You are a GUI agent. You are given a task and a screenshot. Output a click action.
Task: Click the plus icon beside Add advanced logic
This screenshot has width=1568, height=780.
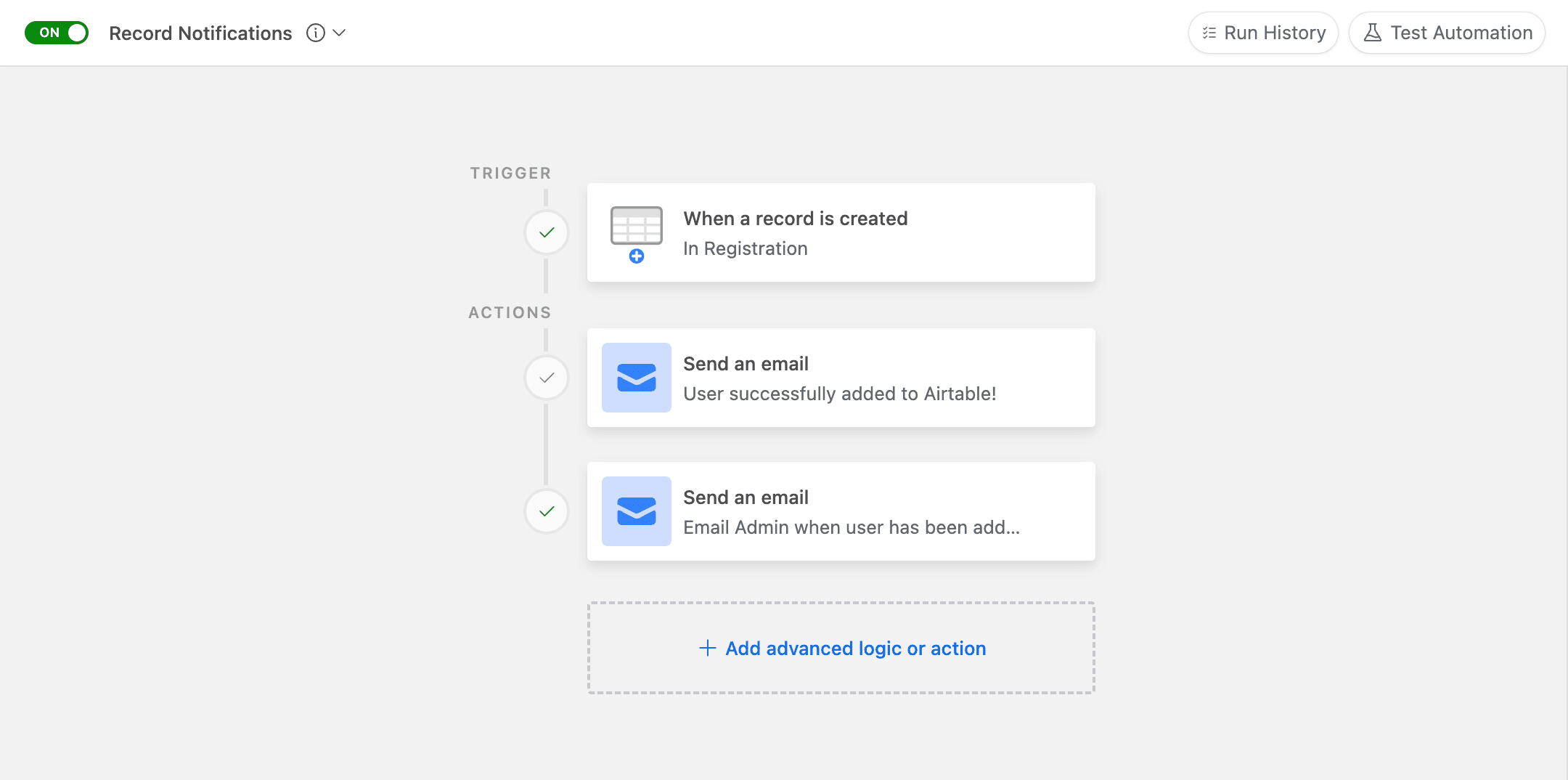[x=706, y=648]
